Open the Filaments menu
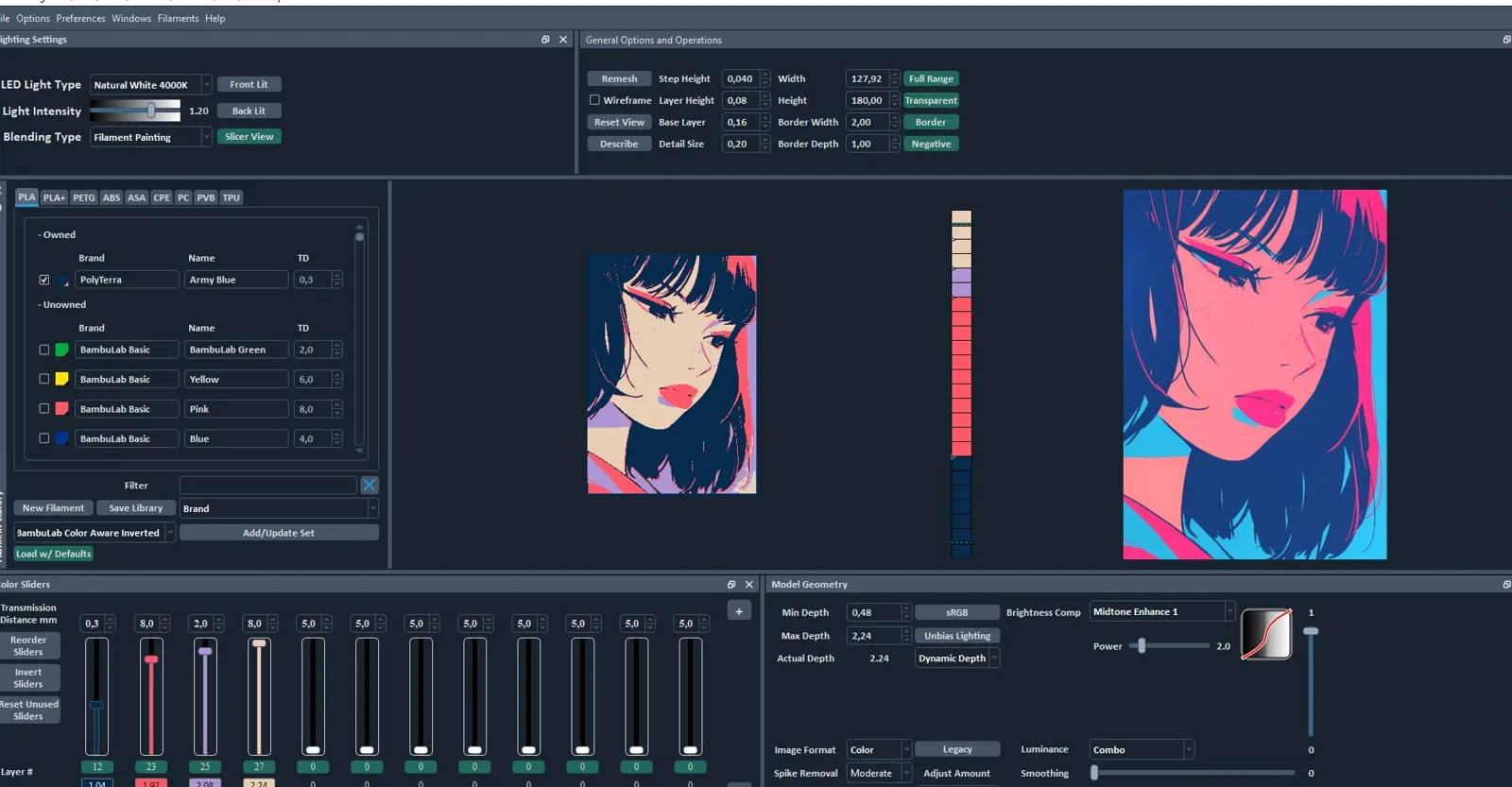The width and height of the screenshot is (1512, 787). point(178,18)
